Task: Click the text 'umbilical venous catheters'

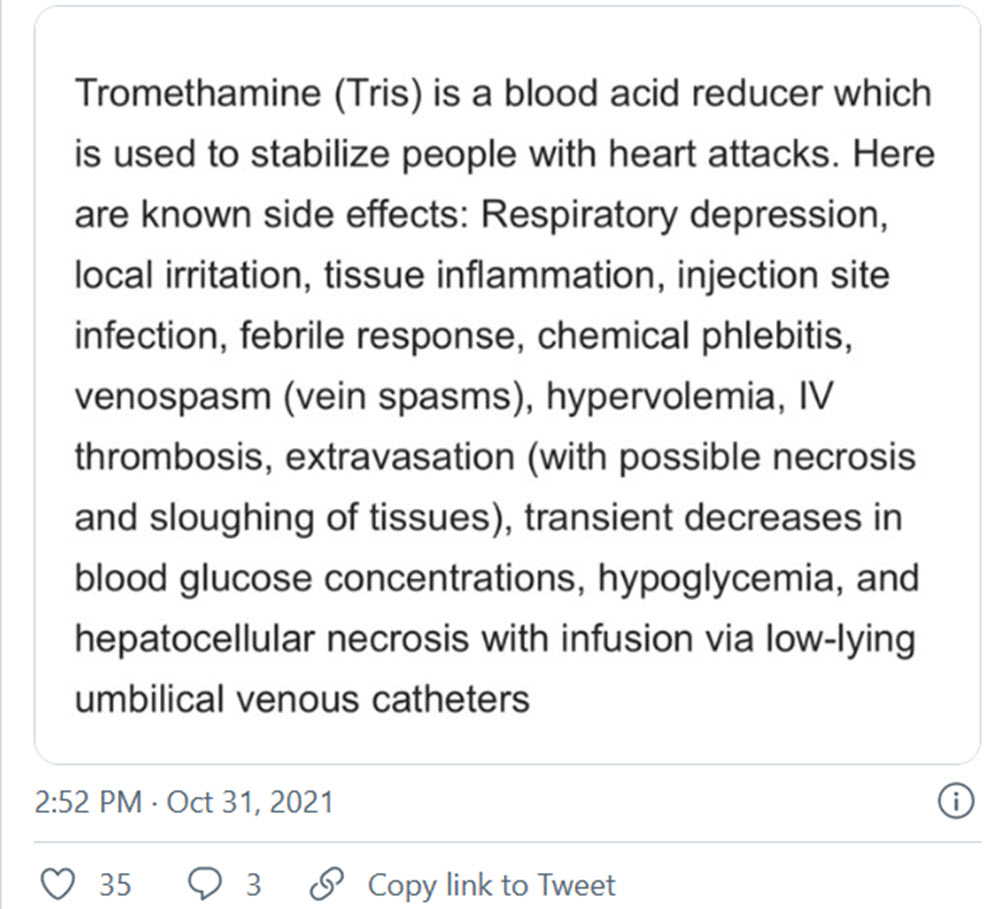Action: click(x=302, y=699)
